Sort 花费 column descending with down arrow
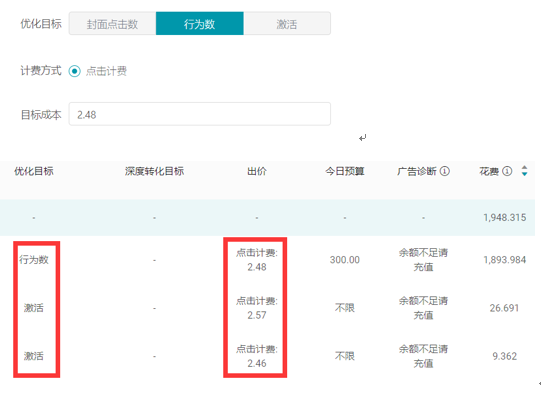 click(x=524, y=174)
